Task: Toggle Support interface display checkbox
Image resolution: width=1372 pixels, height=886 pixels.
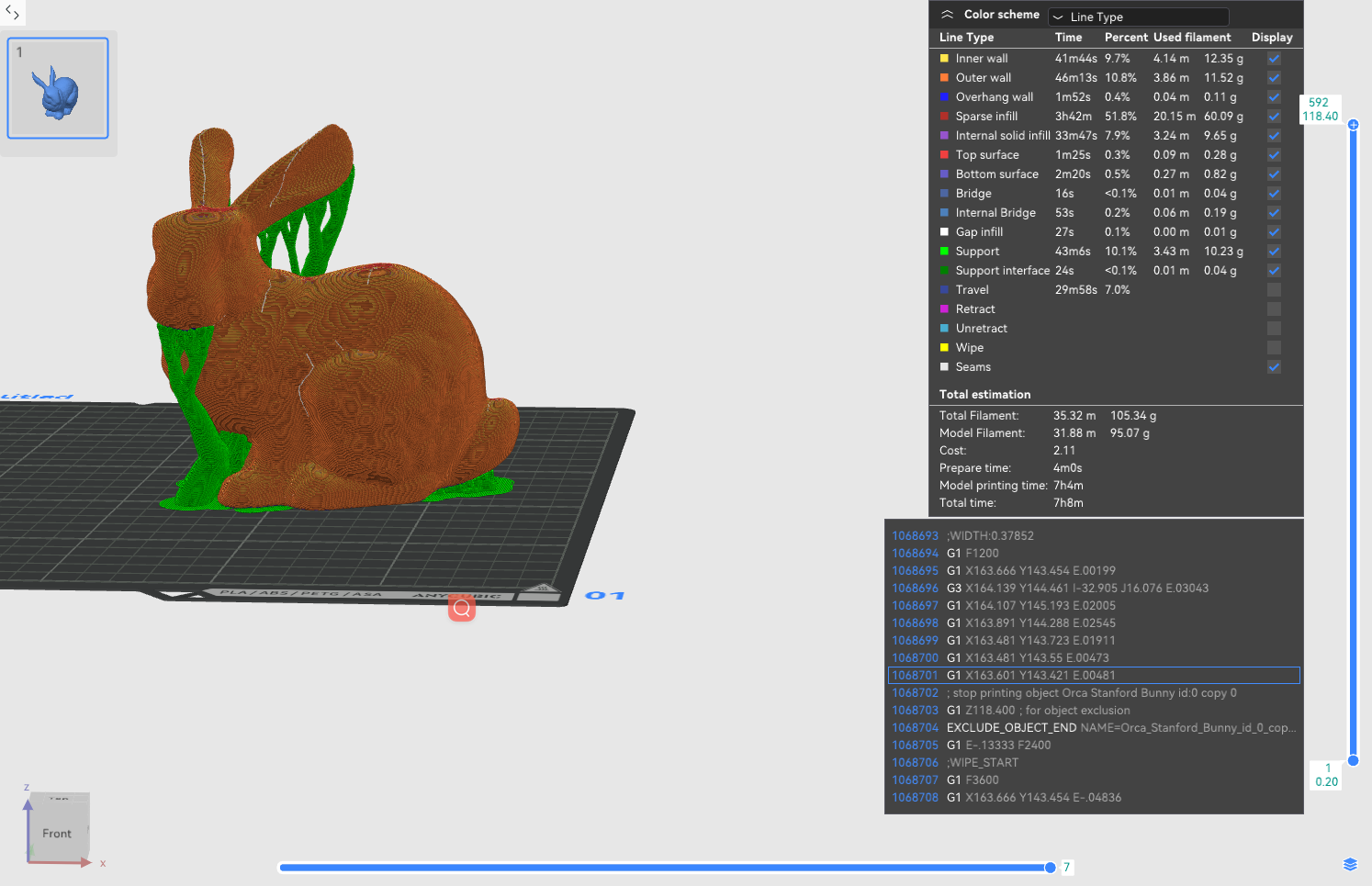Action: [x=1274, y=270]
